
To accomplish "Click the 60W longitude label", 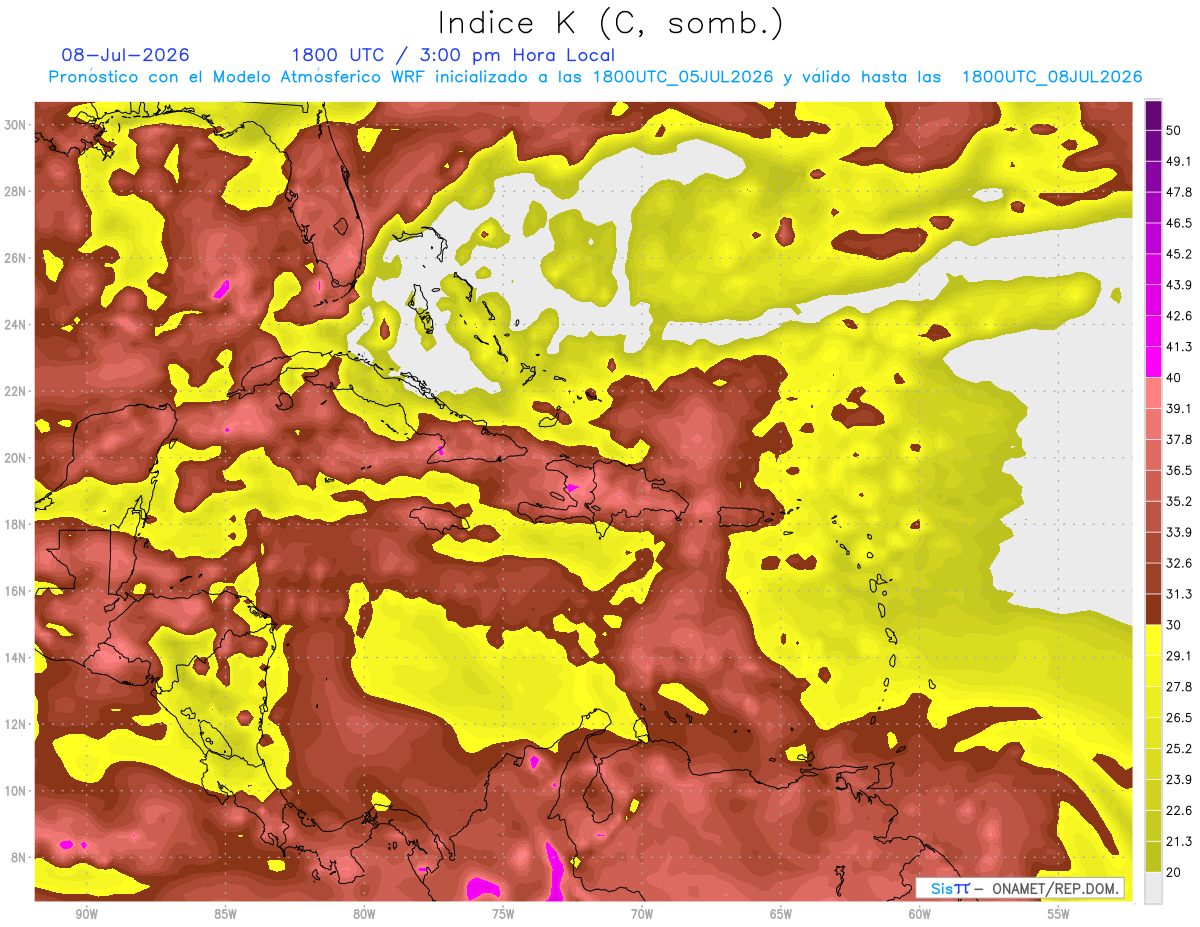I will [x=920, y=914].
